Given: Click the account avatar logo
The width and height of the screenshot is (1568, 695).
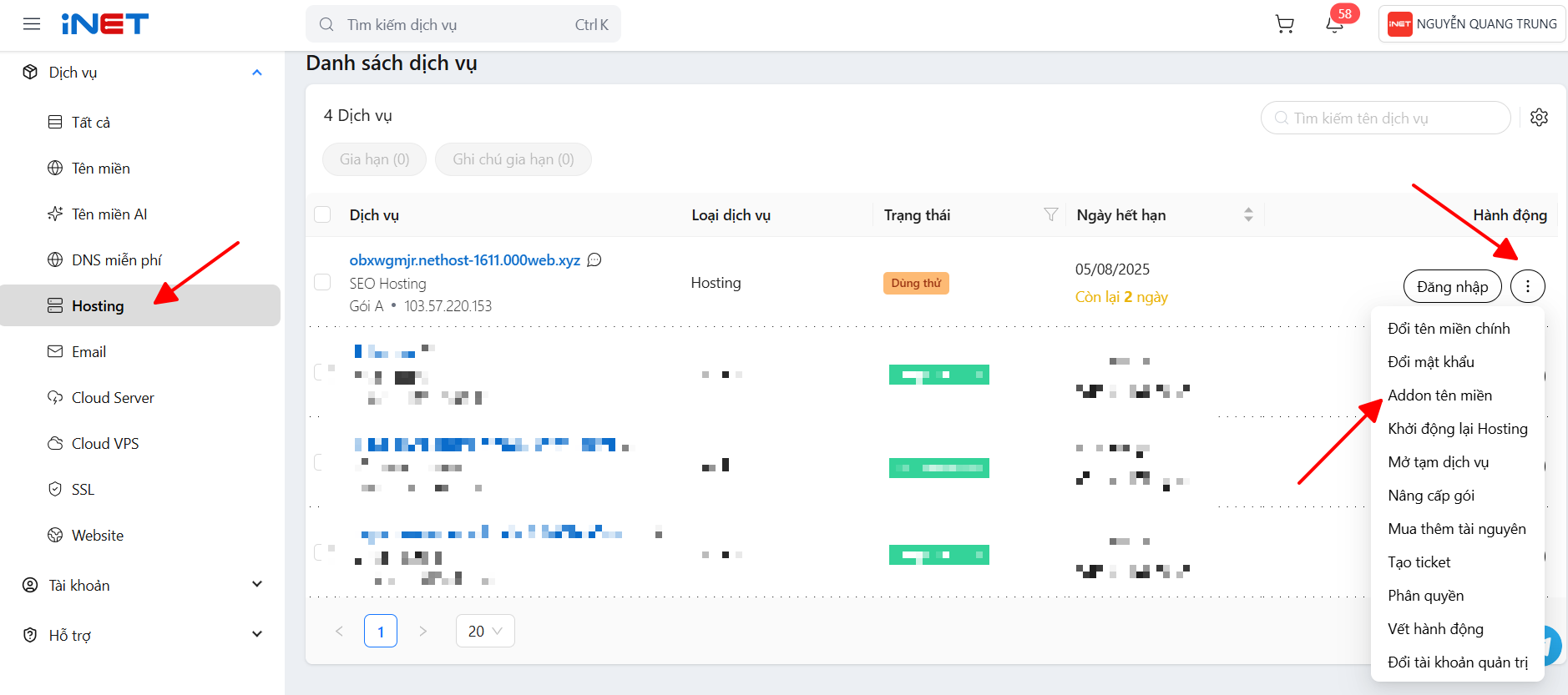Looking at the screenshot, I should [1399, 24].
